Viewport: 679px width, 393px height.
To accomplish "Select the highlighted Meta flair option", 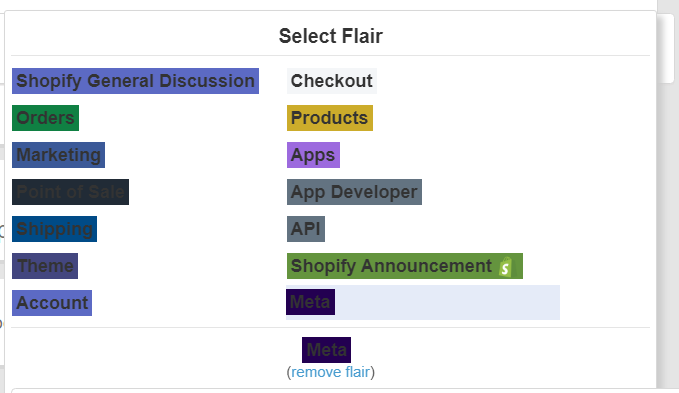I will coord(310,302).
